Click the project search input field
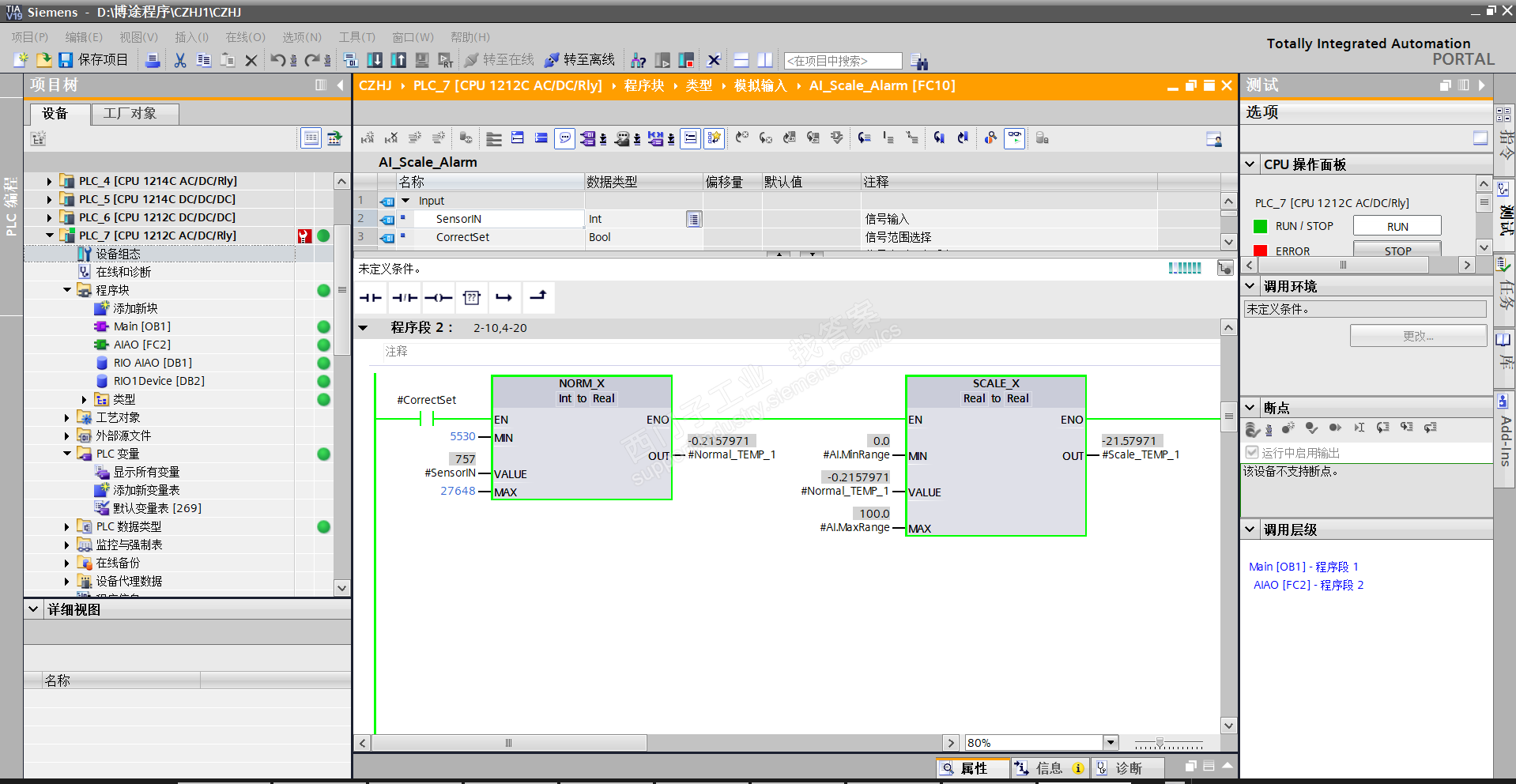The height and width of the screenshot is (784, 1516). click(843, 61)
